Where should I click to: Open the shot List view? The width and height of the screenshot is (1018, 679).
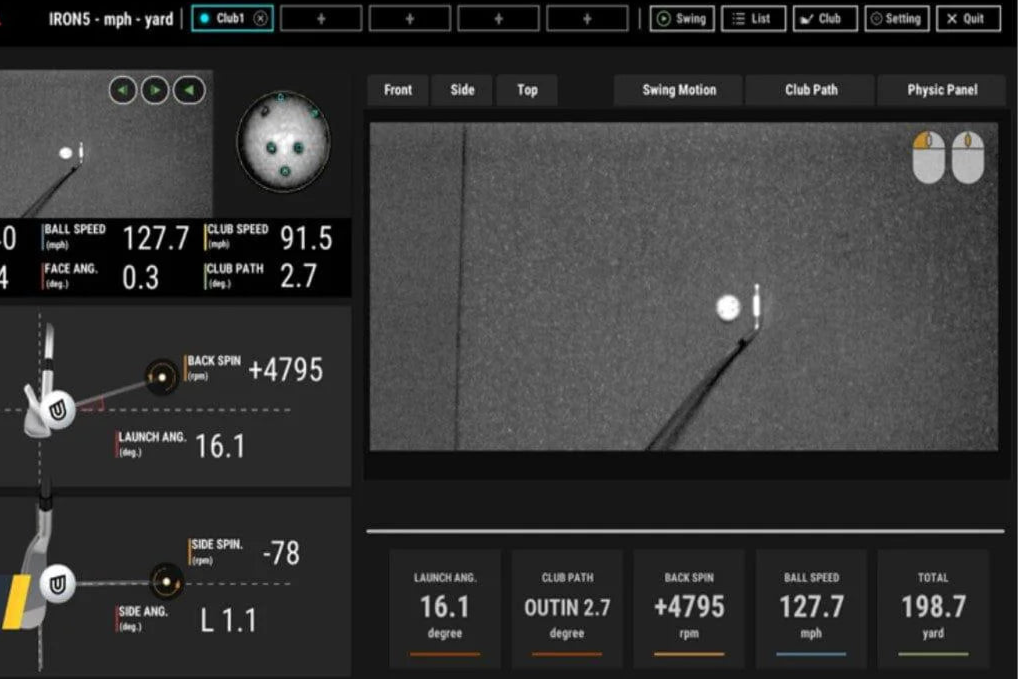point(753,18)
